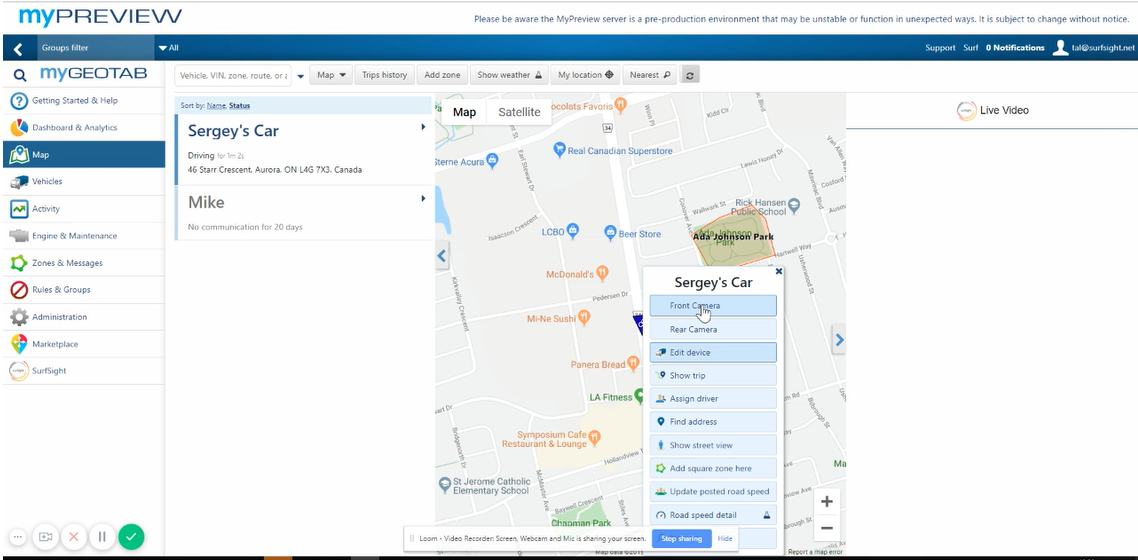Switch map to Satellite view
This screenshot has width=1138, height=560.
pyautogui.click(x=519, y=112)
